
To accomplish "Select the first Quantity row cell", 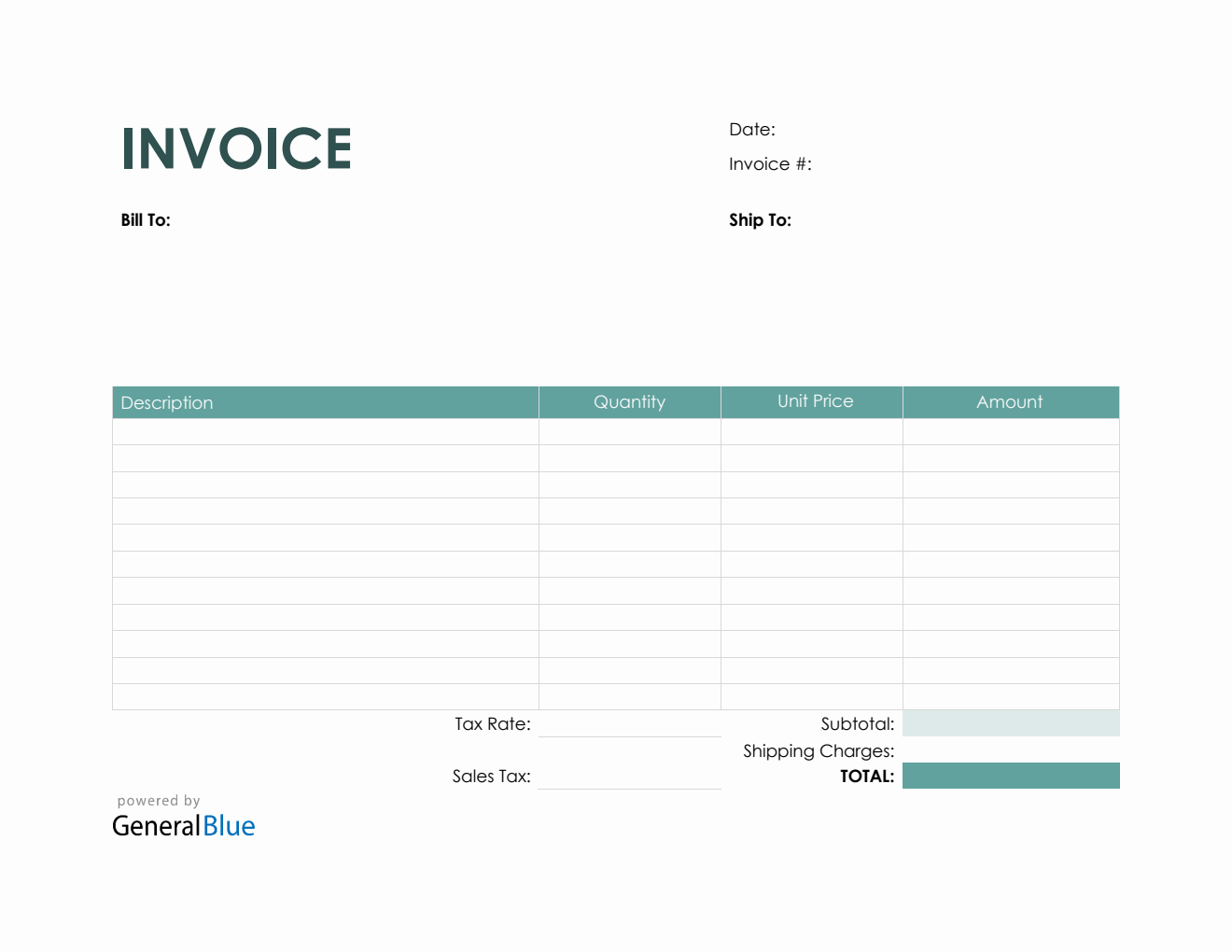I will (629, 432).
